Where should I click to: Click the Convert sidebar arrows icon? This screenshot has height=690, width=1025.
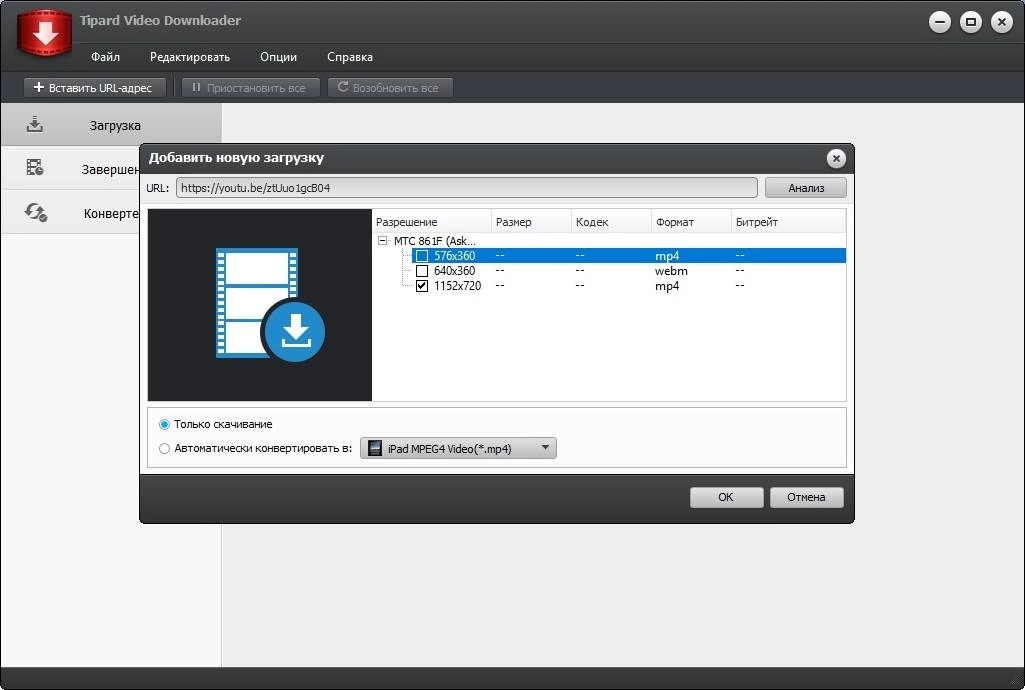pyautogui.click(x=35, y=212)
